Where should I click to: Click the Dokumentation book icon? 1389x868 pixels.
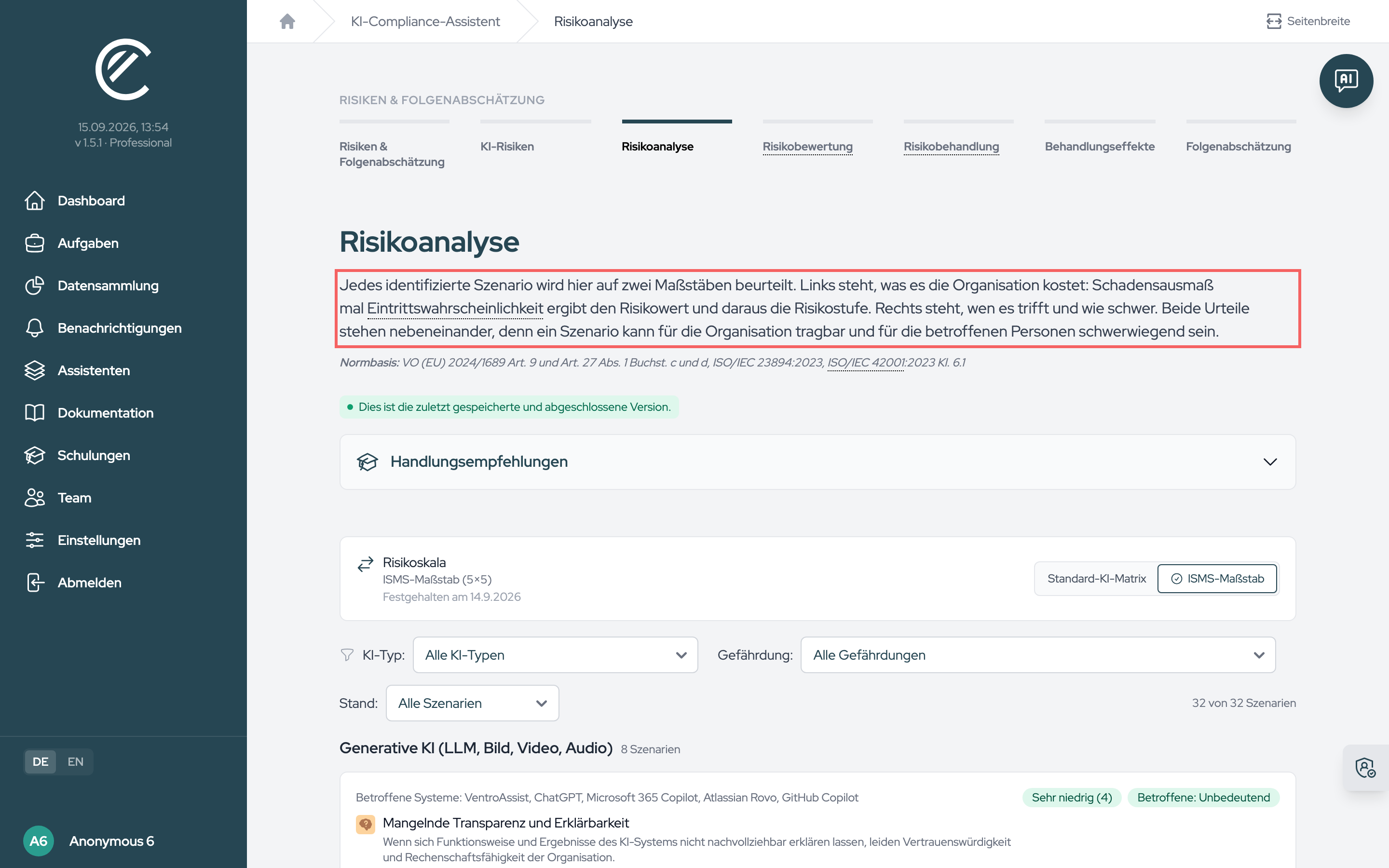pyautogui.click(x=34, y=413)
